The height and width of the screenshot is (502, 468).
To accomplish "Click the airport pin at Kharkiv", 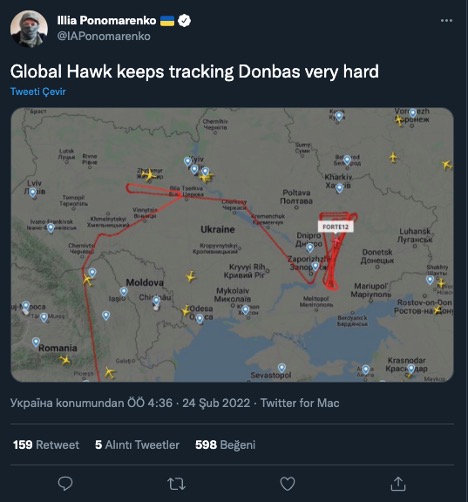I will pyautogui.click(x=339, y=188).
